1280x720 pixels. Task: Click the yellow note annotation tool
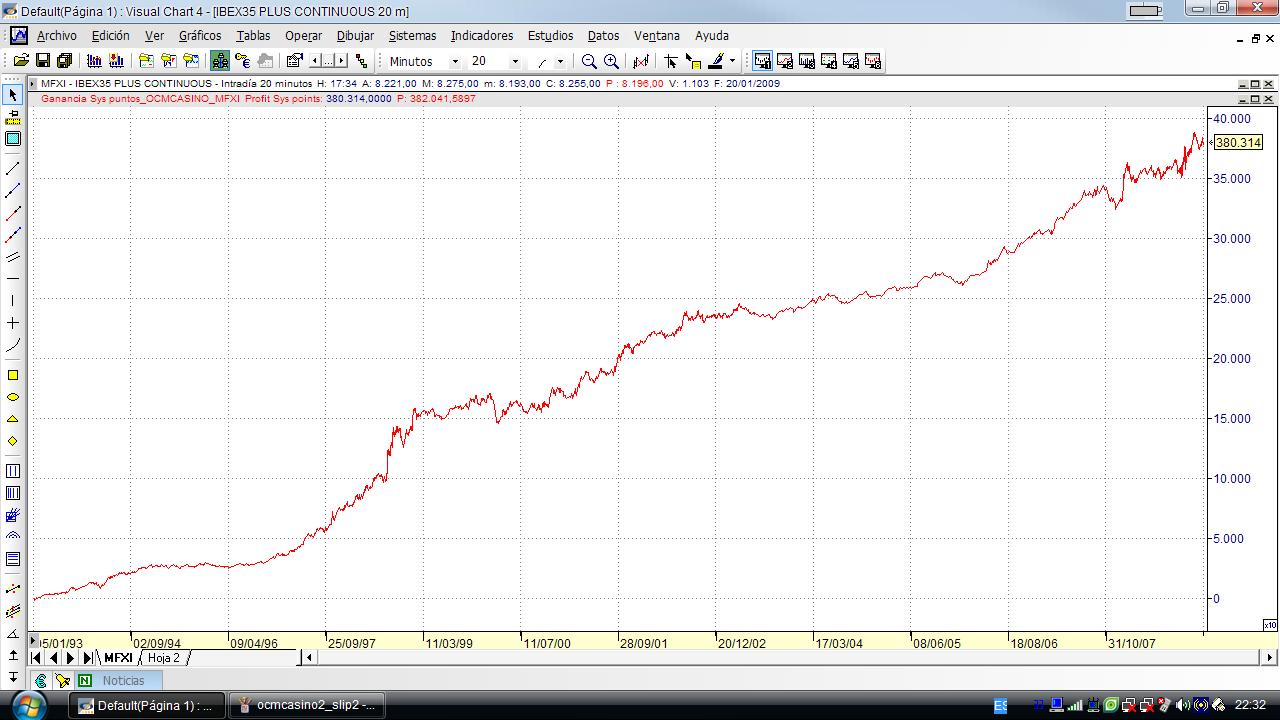(x=693, y=61)
